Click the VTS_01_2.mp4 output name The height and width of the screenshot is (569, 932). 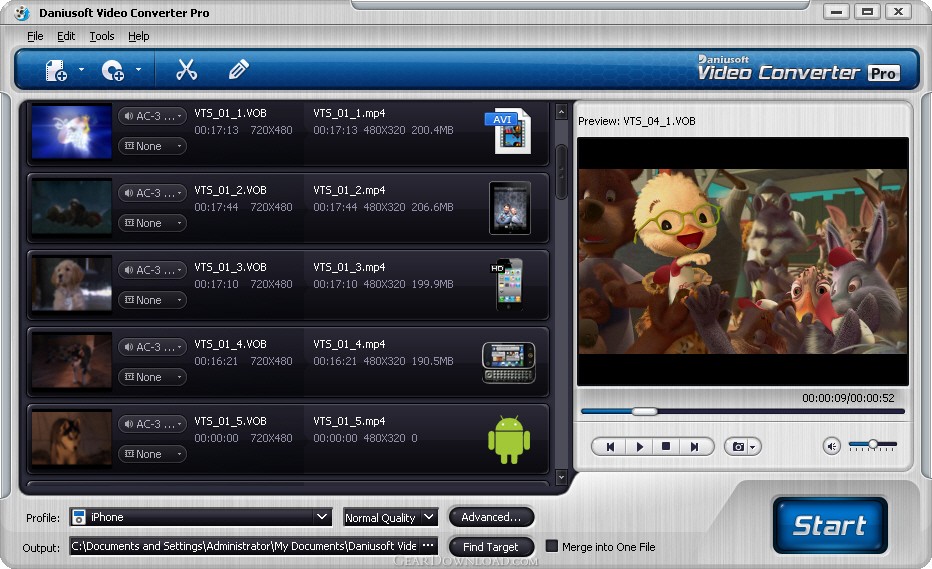(x=349, y=190)
